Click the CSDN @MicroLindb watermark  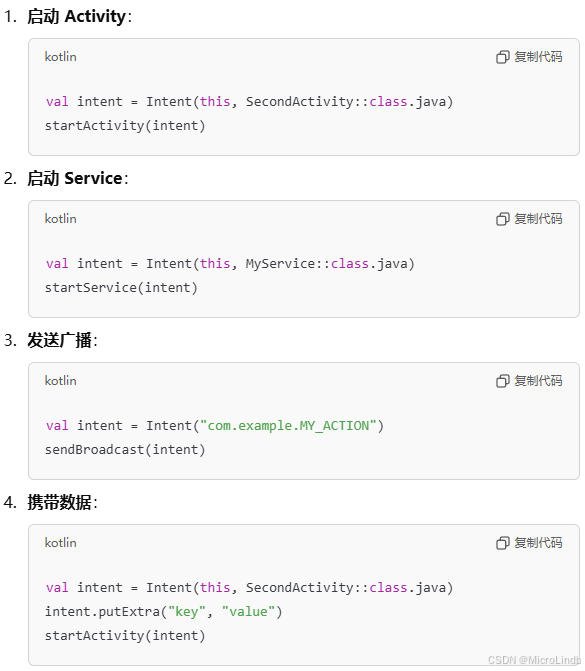534,660
